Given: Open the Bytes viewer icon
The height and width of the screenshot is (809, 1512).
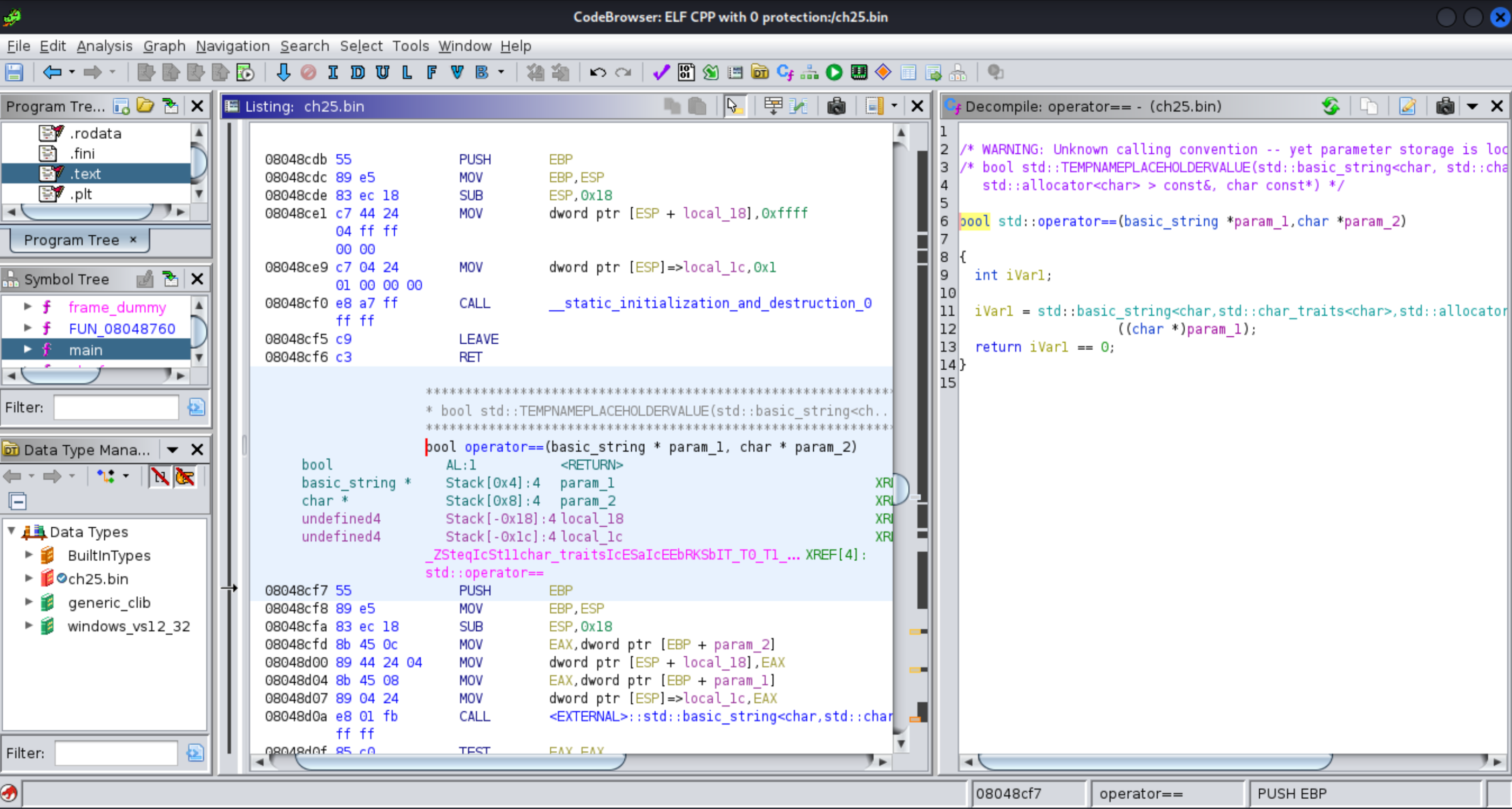Looking at the screenshot, I should click(686, 73).
